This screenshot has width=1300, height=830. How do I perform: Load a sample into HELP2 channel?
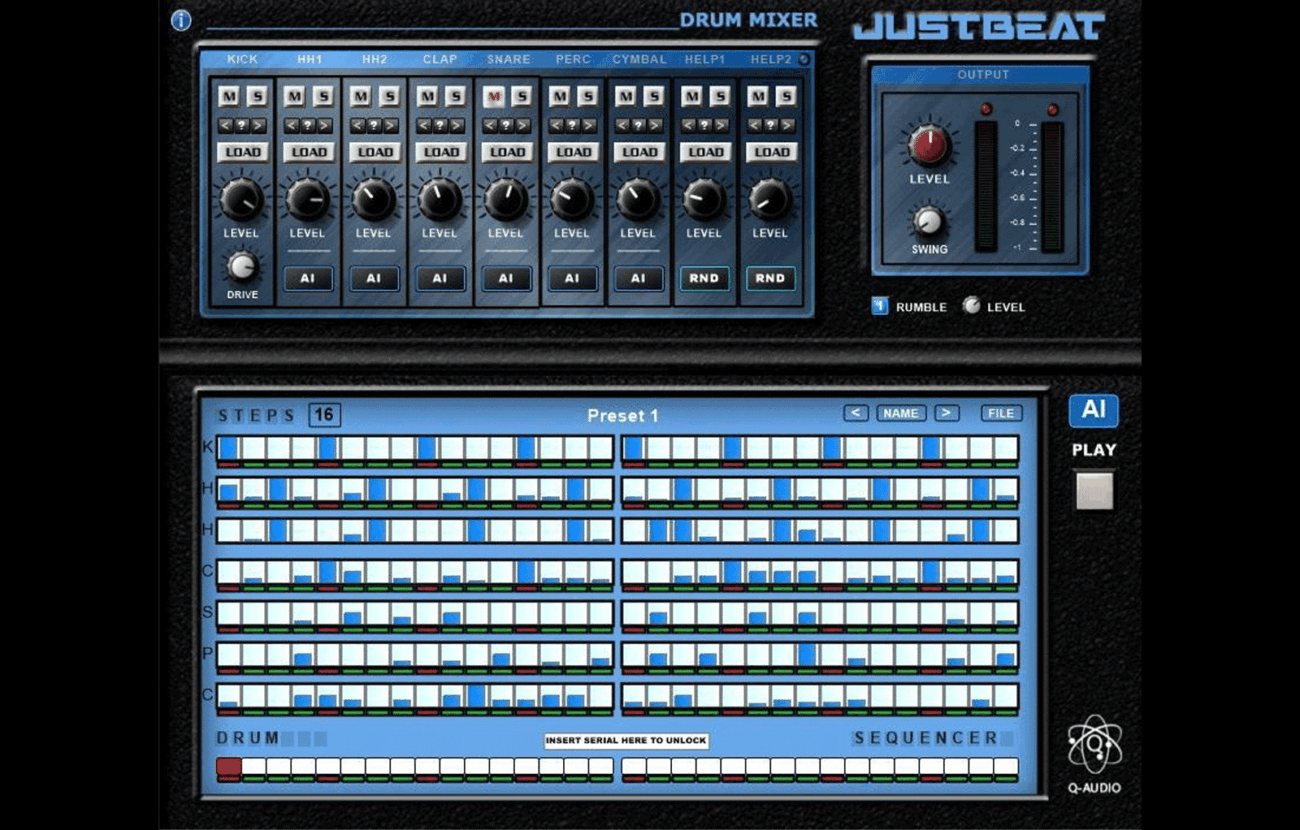[x=771, y=152]
